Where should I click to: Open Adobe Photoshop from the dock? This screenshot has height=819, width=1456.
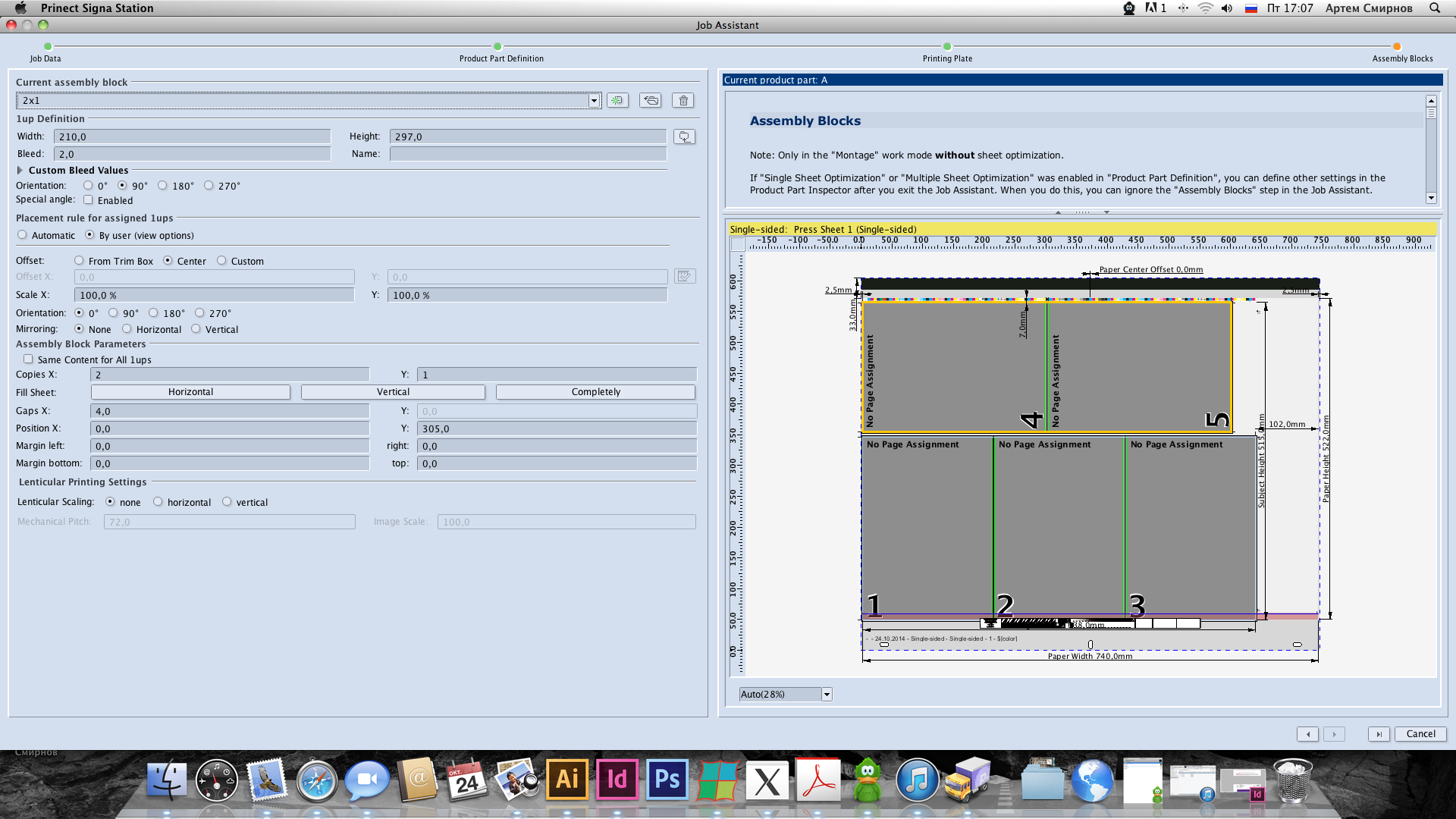point(667,780)
